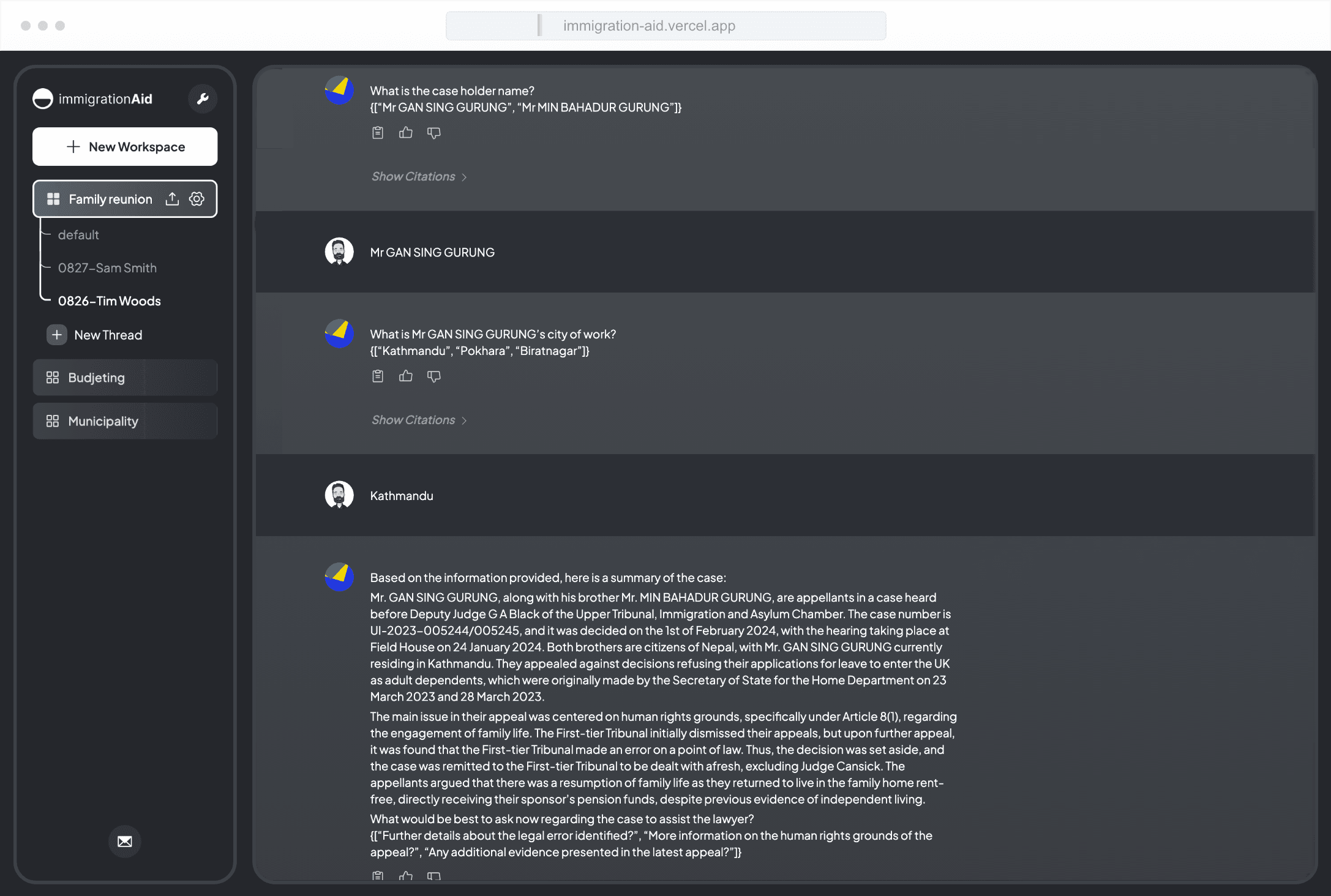Click the browser address bar
This screenshot has height=896, width=1331.
coord(665,26)
